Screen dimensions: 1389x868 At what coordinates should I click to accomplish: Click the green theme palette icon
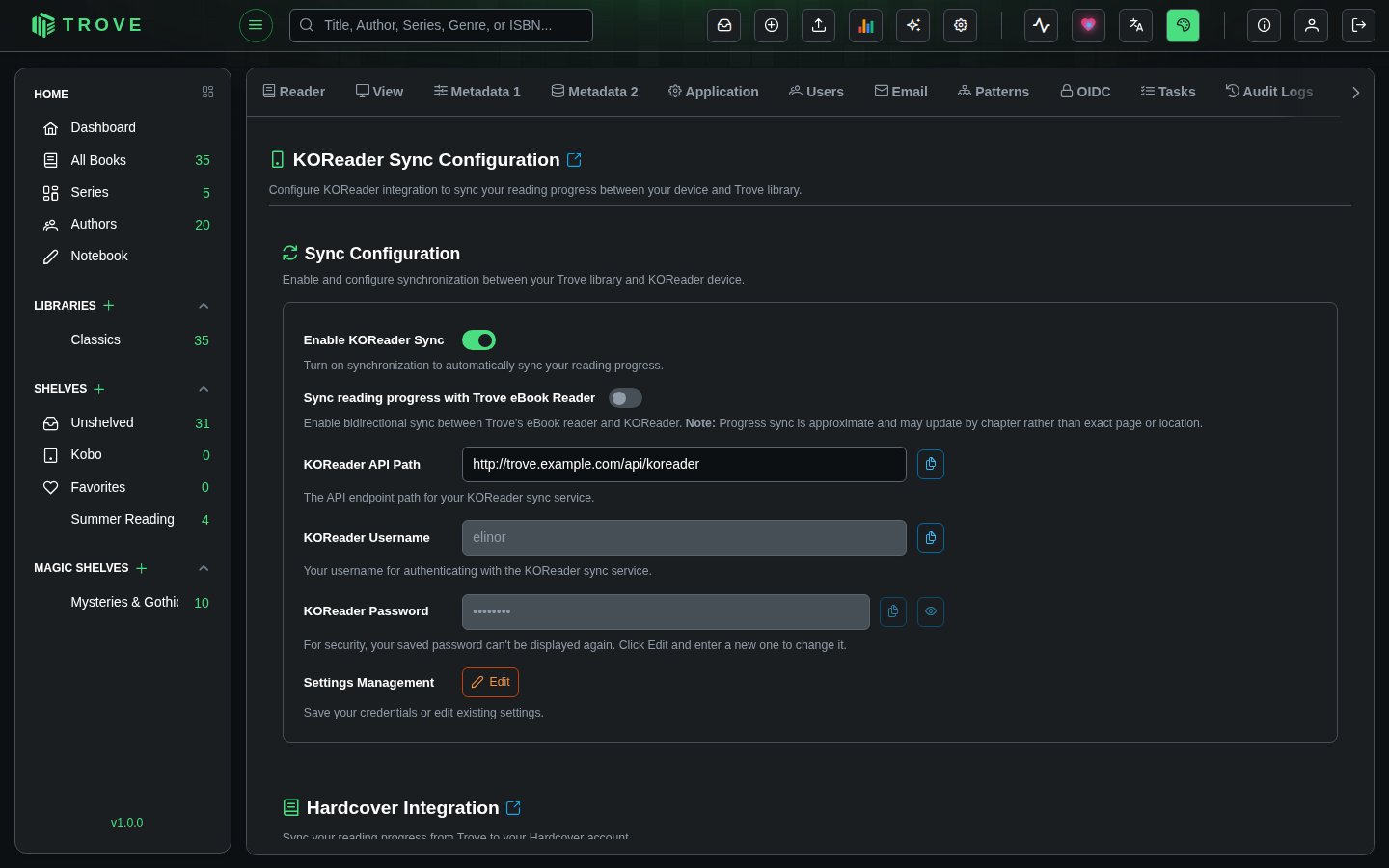(1184, 25)
